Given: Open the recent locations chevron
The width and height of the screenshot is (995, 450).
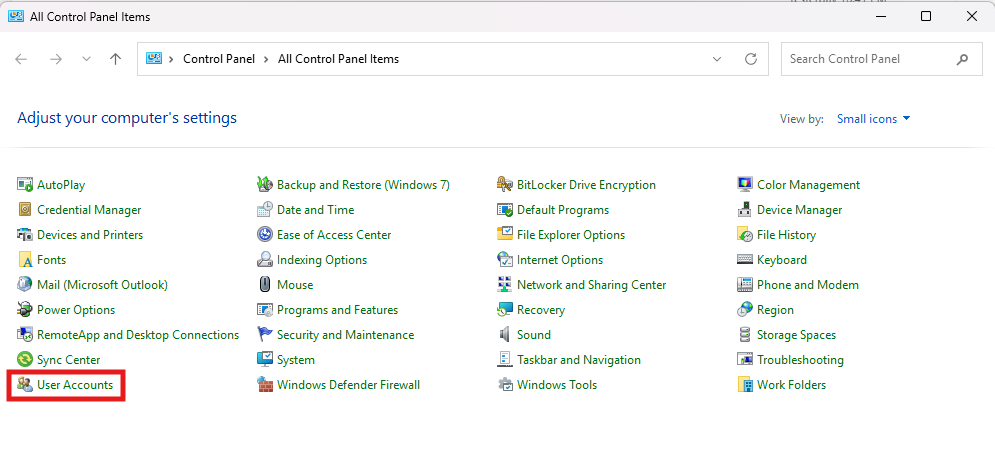Looking at the screenshot, I should pos(86,59).
